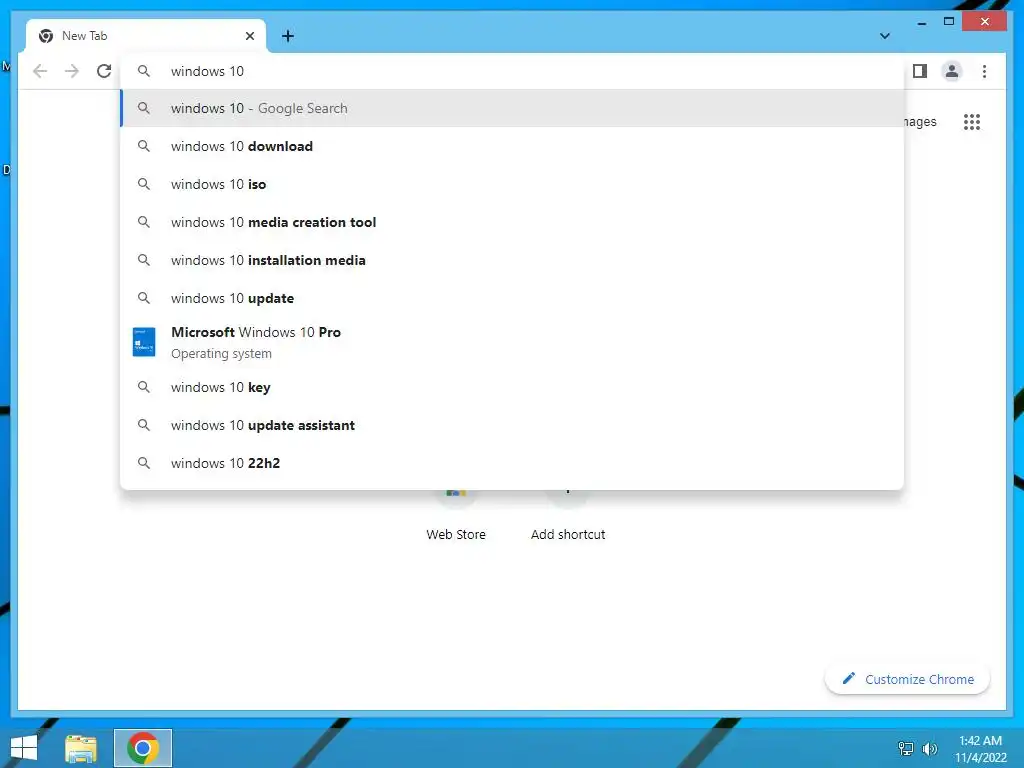Reload the page with the refresh icon

104,71
